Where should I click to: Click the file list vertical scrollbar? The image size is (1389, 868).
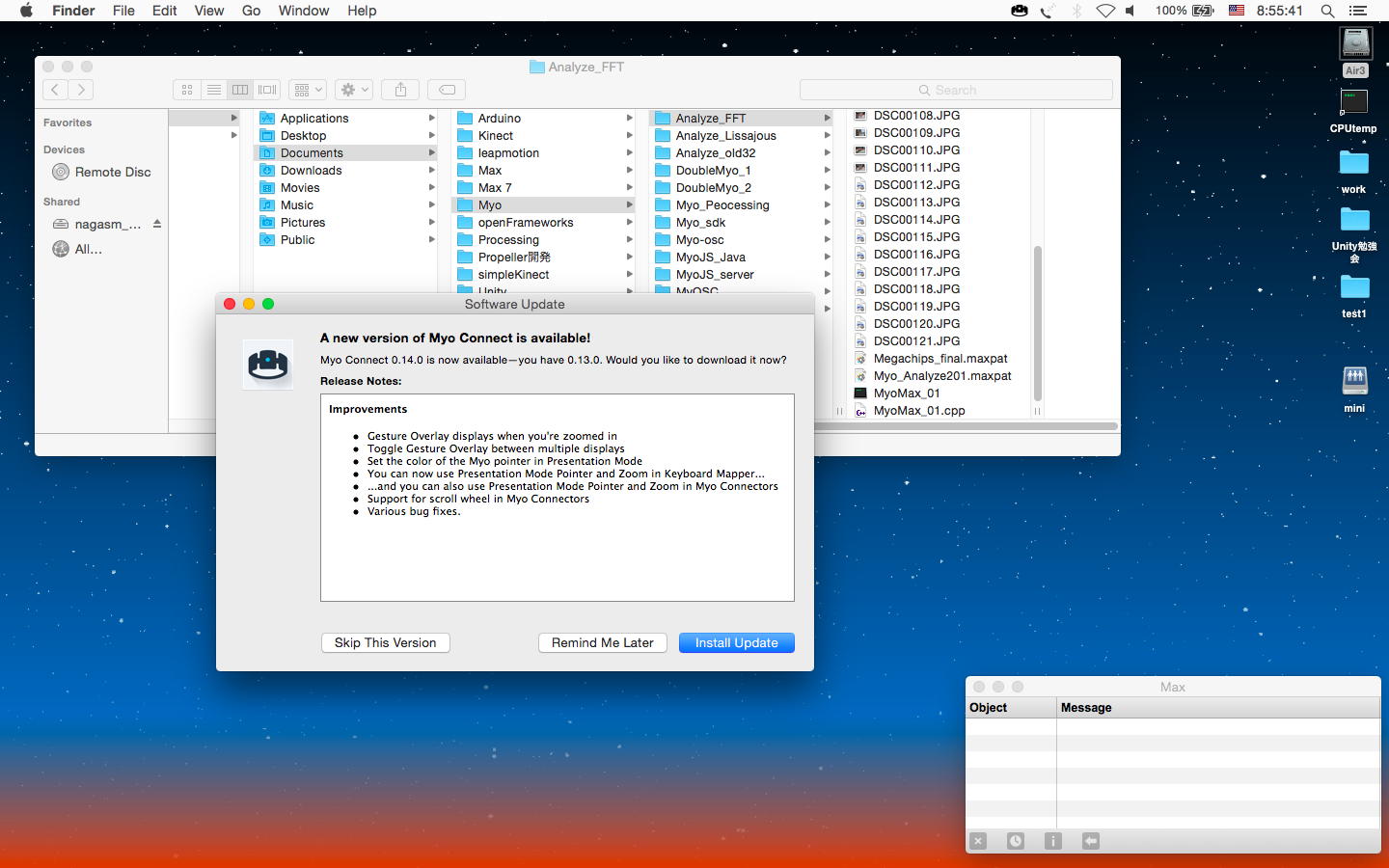pyautogui.click(x=1038, y=323)
